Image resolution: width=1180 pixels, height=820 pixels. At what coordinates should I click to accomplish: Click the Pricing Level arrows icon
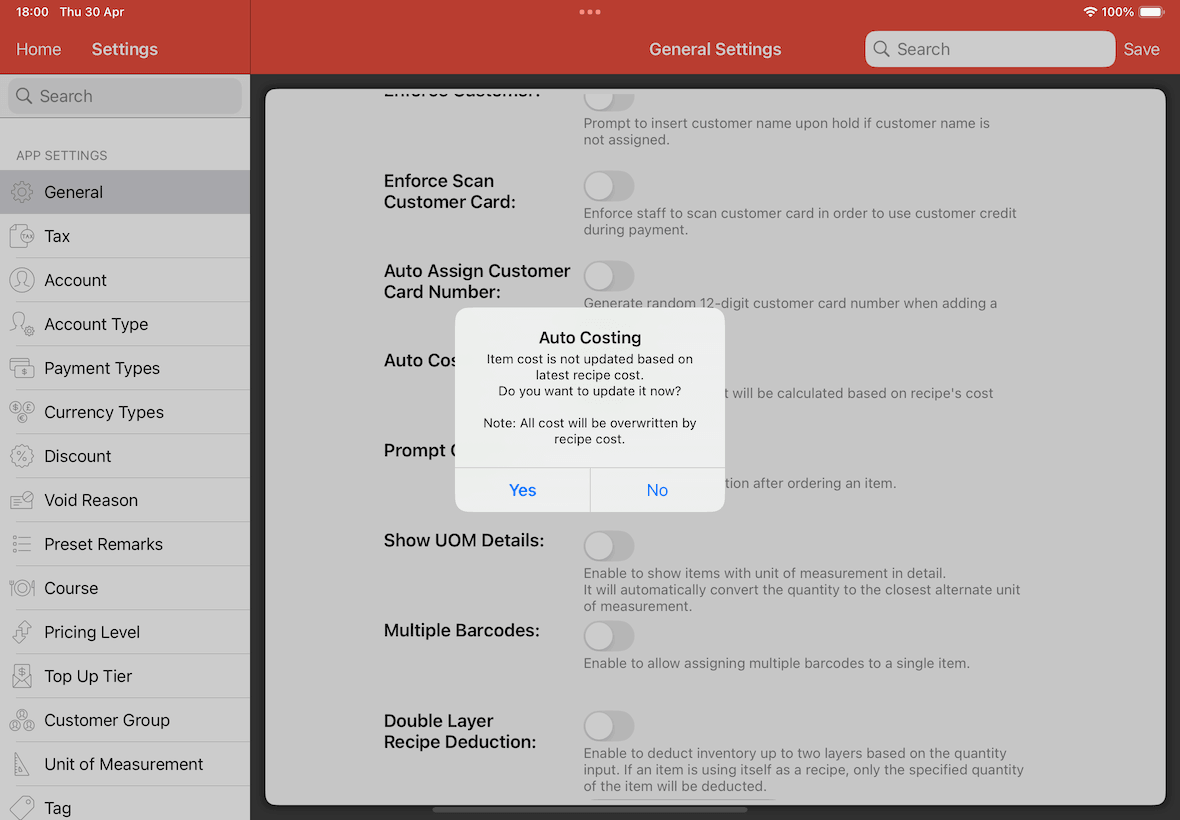point(22,632)
